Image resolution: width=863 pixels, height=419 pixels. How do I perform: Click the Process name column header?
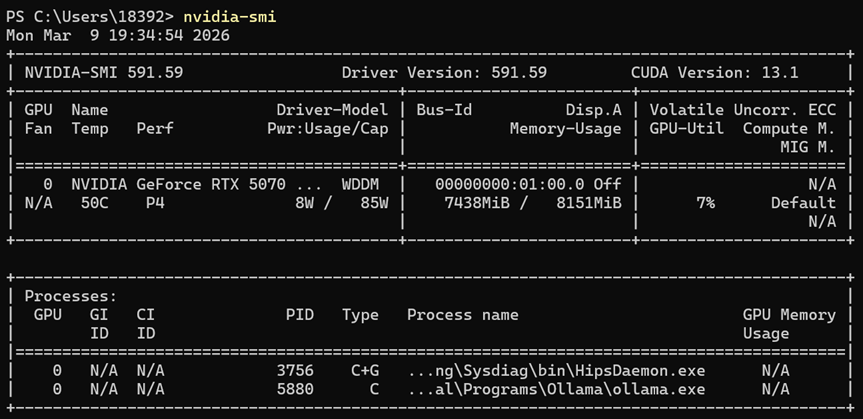[463, 315]
